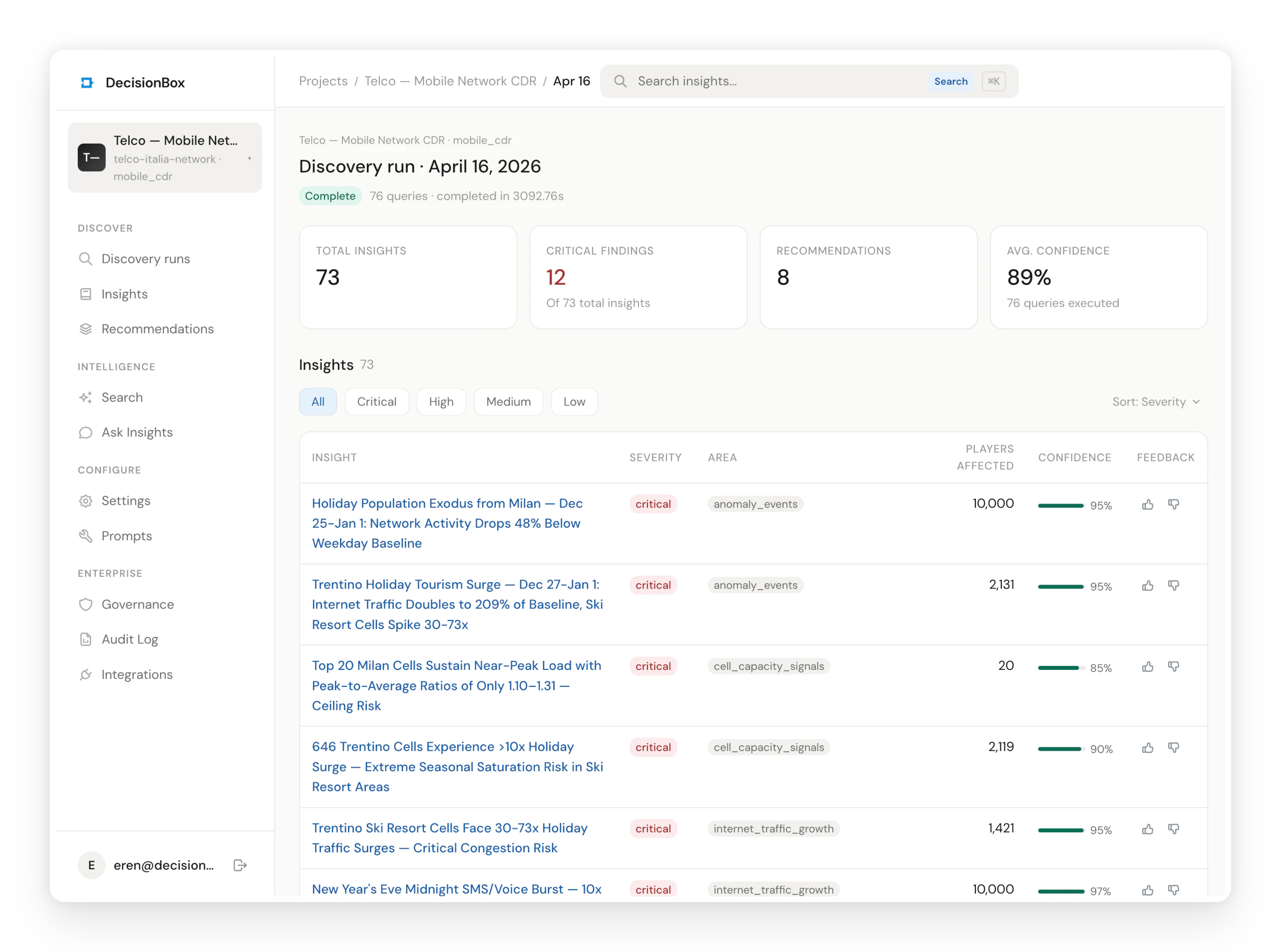The width and height of the screenshot is (1281, 952).
Task: Select the Medium severity filter
Action: [508, 402]
